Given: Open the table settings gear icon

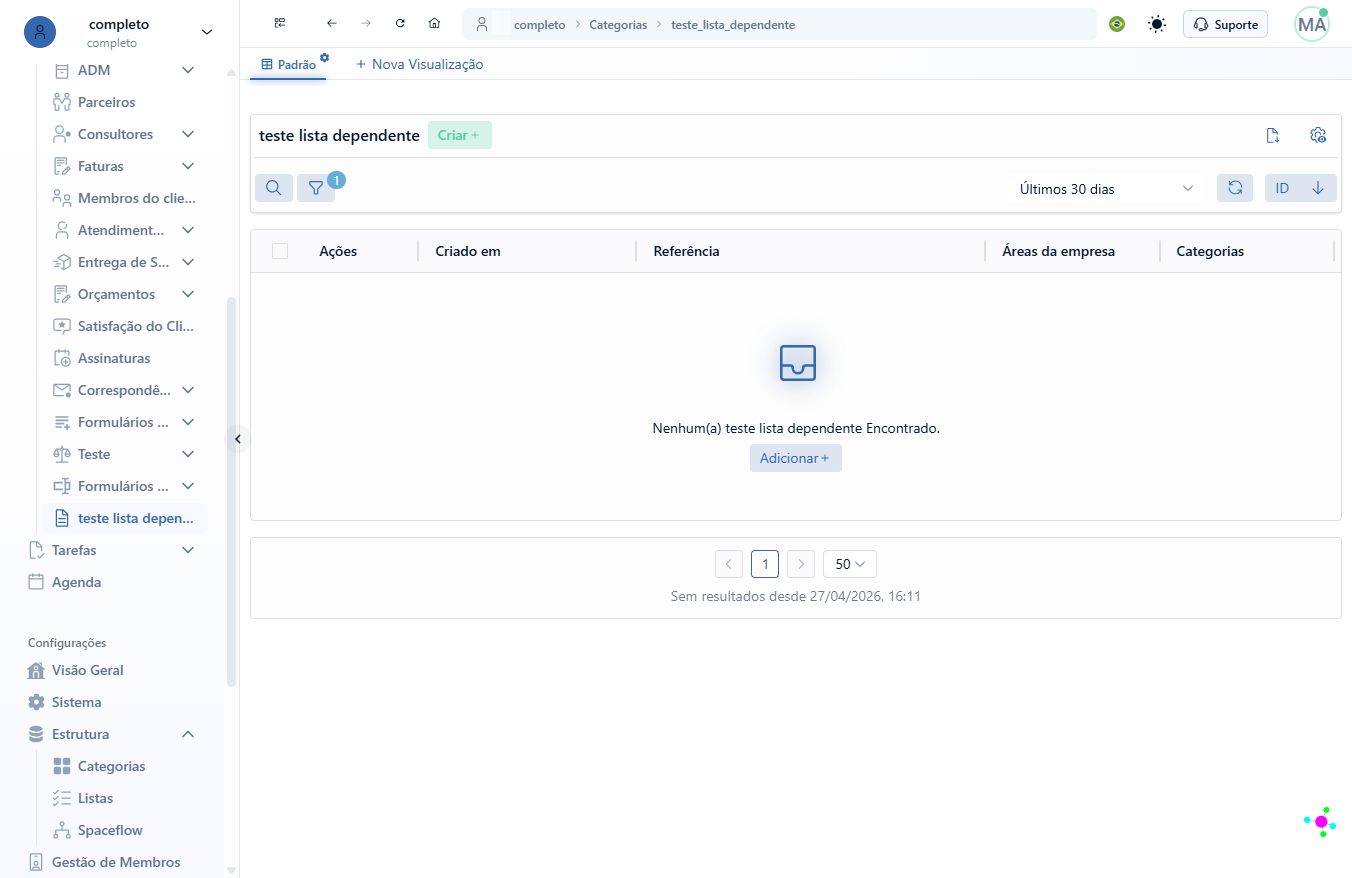Looking at the screenshot, I should coord(1318,135).
